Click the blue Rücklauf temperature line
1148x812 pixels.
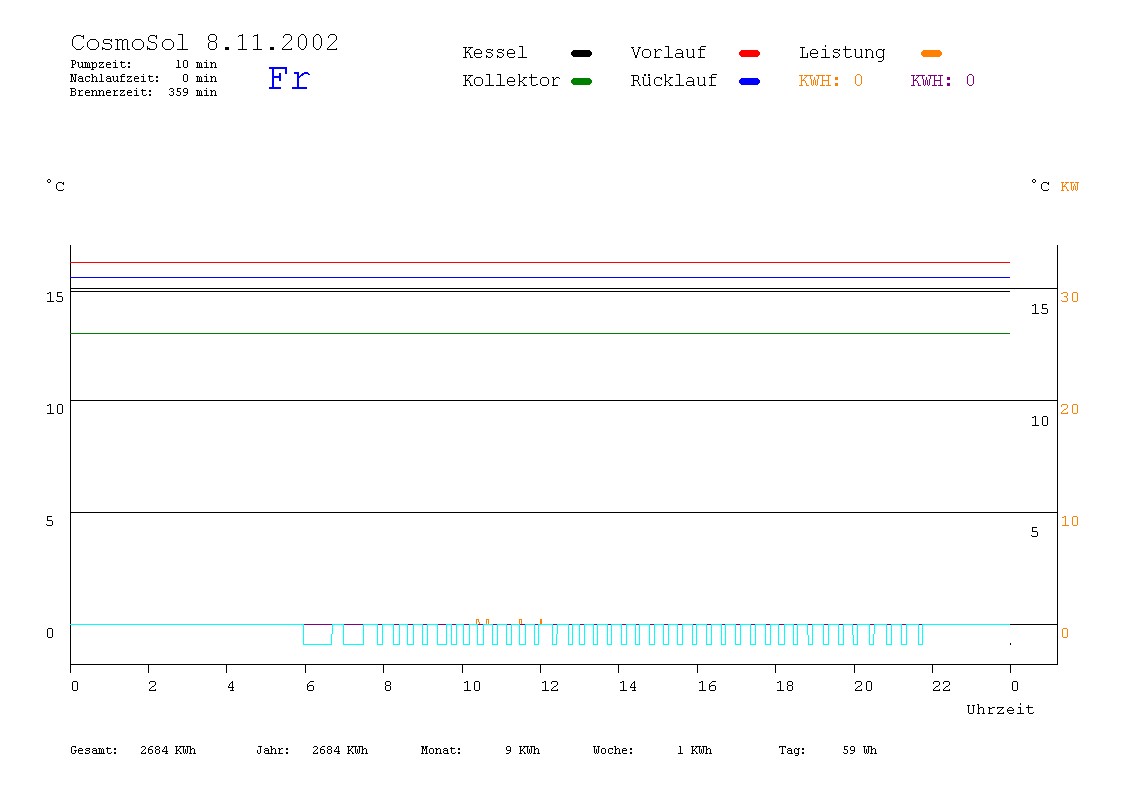pyautogui.click(x=540, y=278)
